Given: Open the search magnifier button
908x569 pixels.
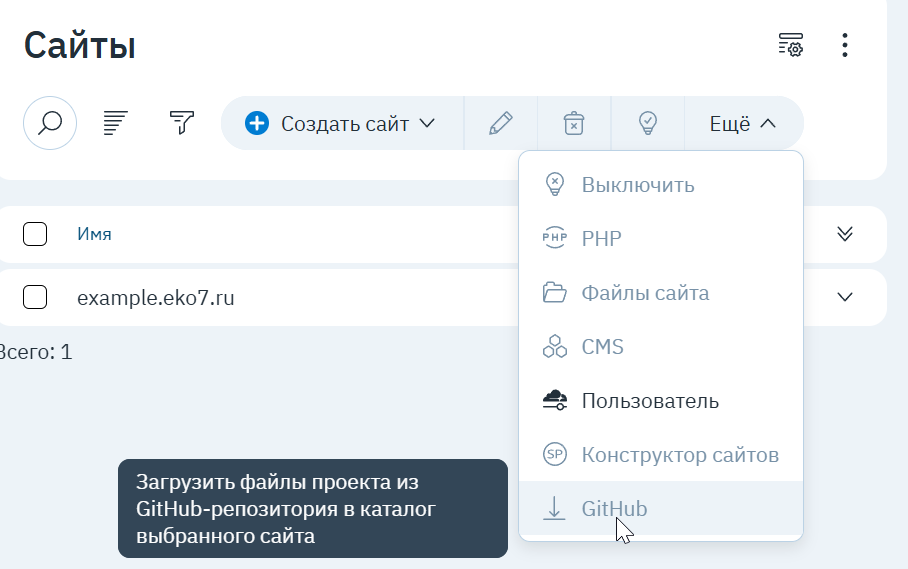Looking at the screenshot, I should coord(50,123).
